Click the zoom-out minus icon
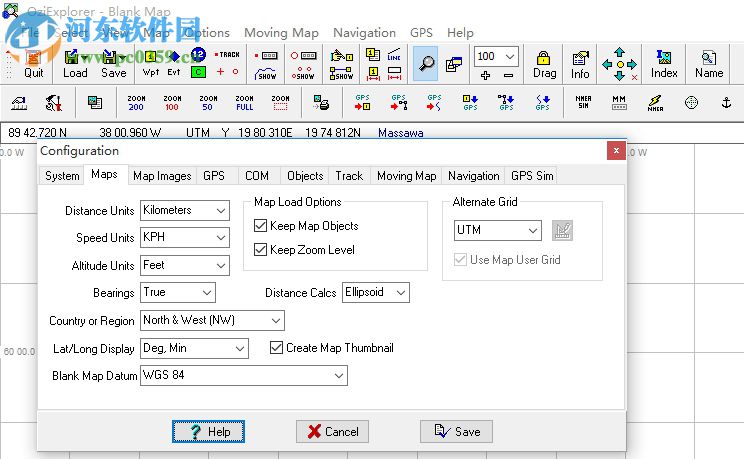The height and width of the screenshot is (459, 744). click(x=508, y=75)
